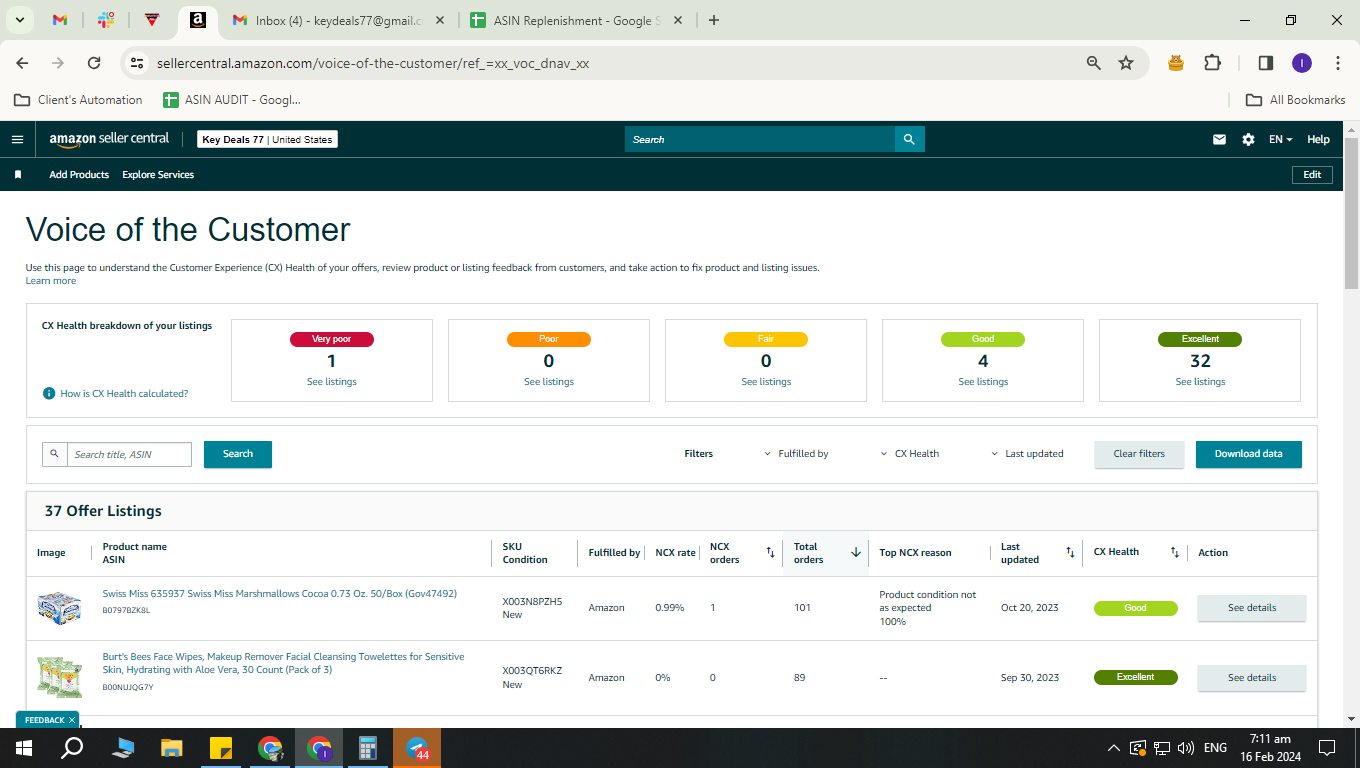
Task: Click the bookmark flag icon
Action: pyautogui.click(x=18, y=175)
